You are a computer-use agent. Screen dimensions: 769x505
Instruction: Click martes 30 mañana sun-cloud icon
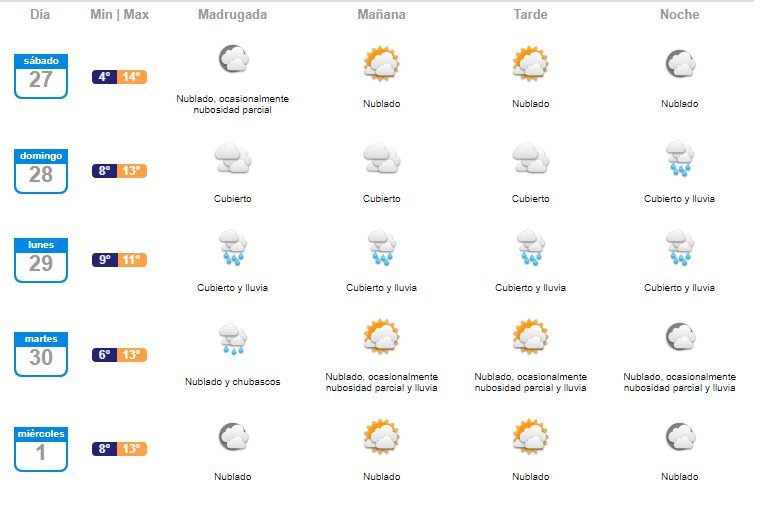(382, 336)
